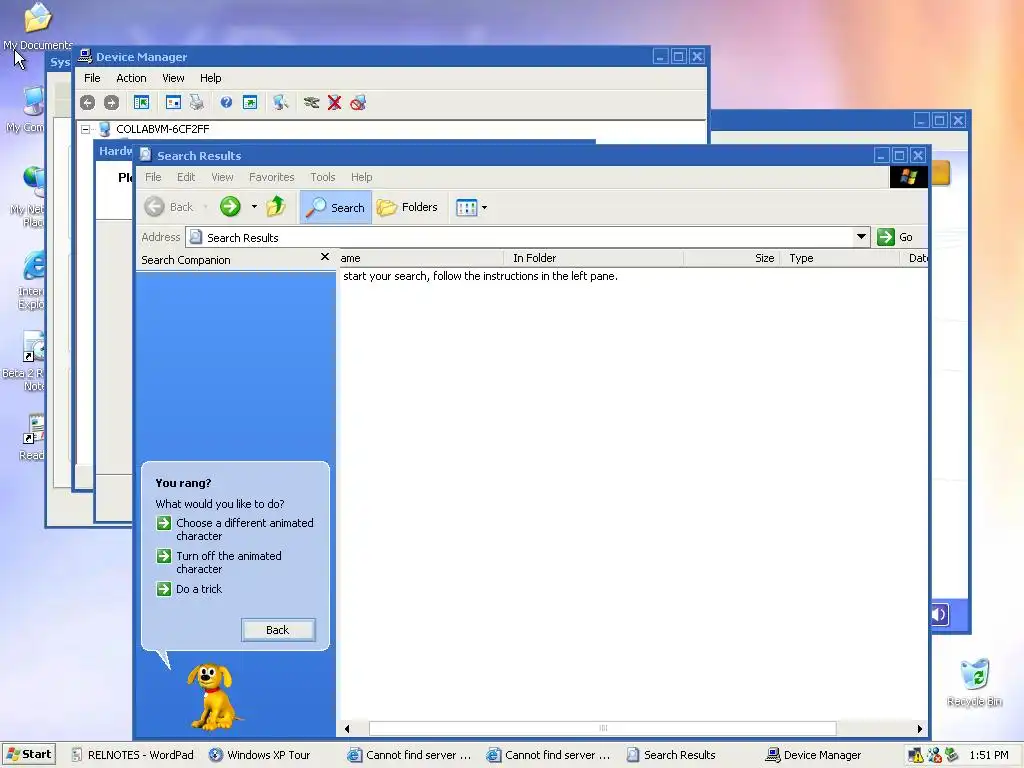Open the Forward history dropdown arrow
The height and width of the screenshot is (768, 1024).
[x=254, y=207]
